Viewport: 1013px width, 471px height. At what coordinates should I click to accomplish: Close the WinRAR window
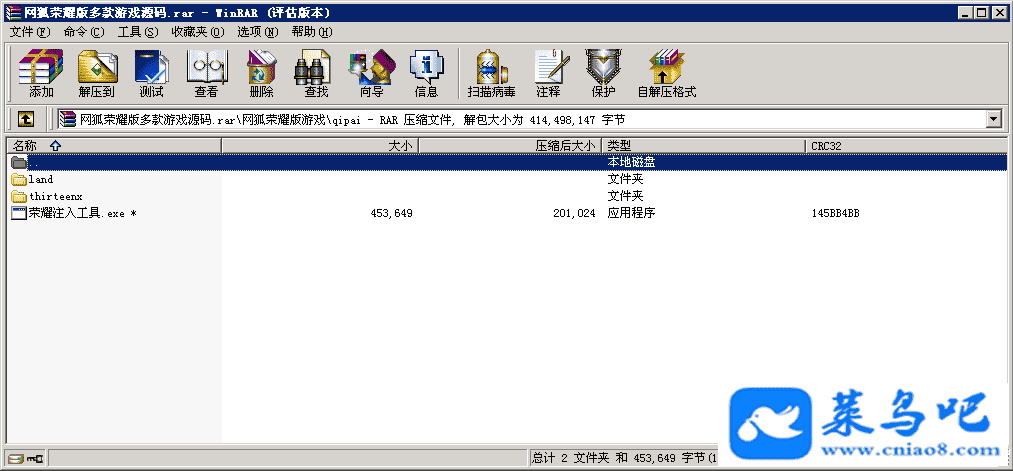pos(999,13)
